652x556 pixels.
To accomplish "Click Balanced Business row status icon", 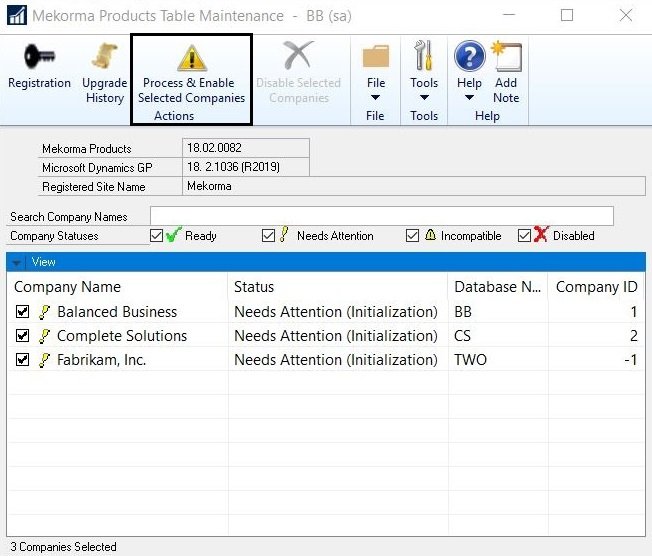I will tap(44, 312).
